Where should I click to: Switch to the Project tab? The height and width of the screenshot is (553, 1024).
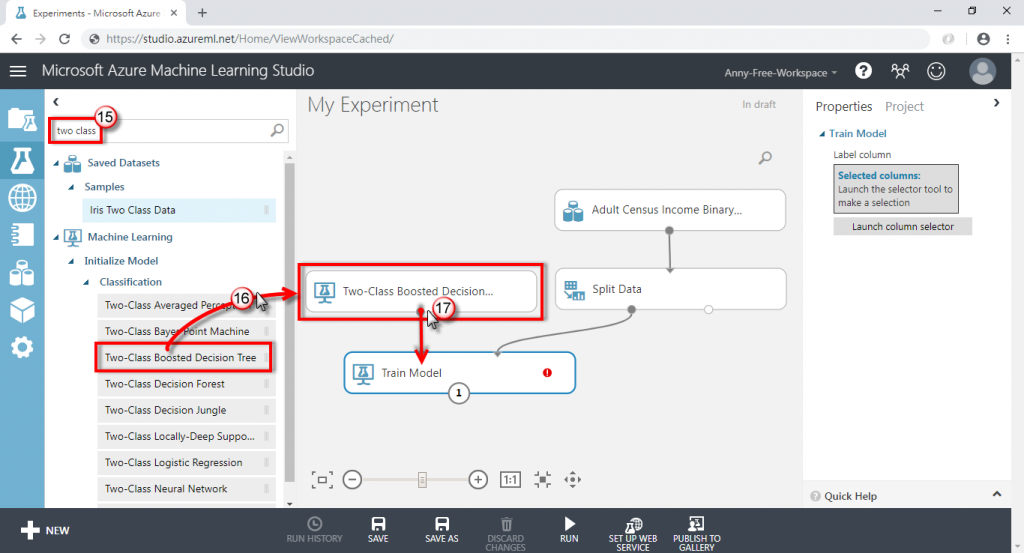tap(904, 106)
